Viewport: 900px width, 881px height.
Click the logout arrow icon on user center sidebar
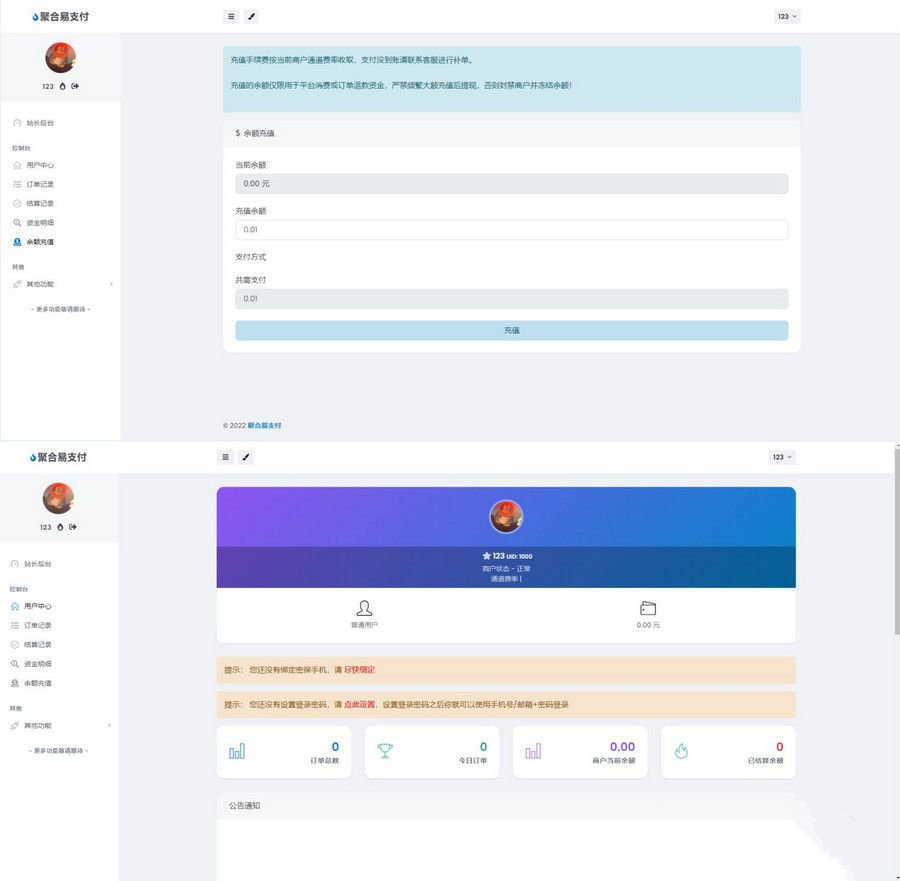coord(73,527)
